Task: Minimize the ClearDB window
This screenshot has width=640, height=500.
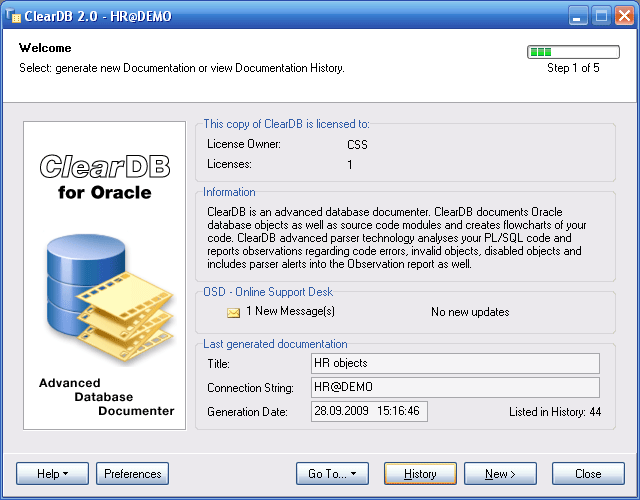Action: click(578, 16)
